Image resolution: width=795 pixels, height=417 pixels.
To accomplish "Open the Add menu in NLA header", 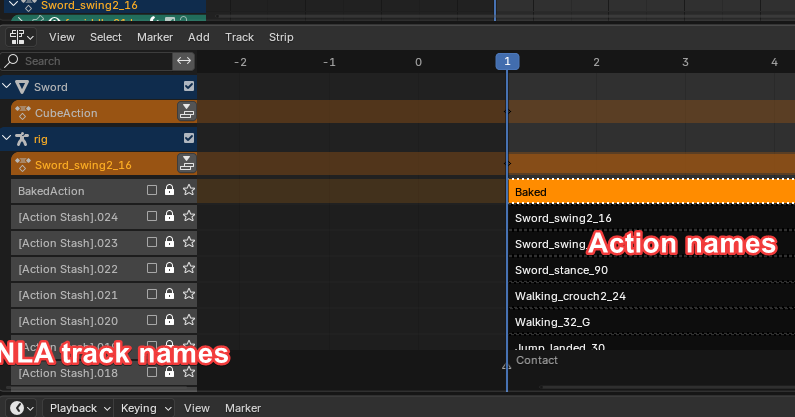I will [x=199, y=37].
